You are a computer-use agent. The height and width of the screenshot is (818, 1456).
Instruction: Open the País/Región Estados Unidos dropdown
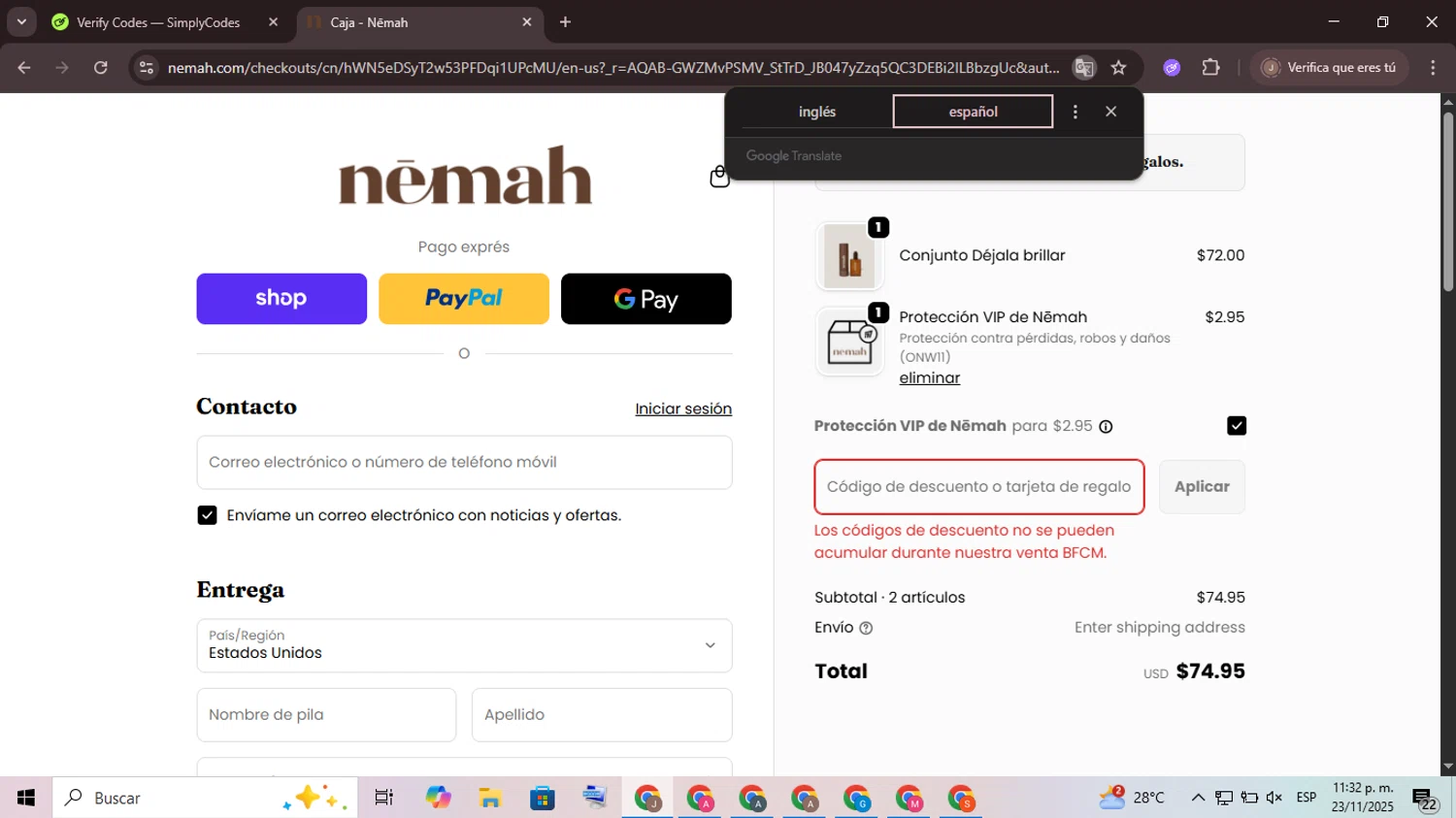(464, 645)
